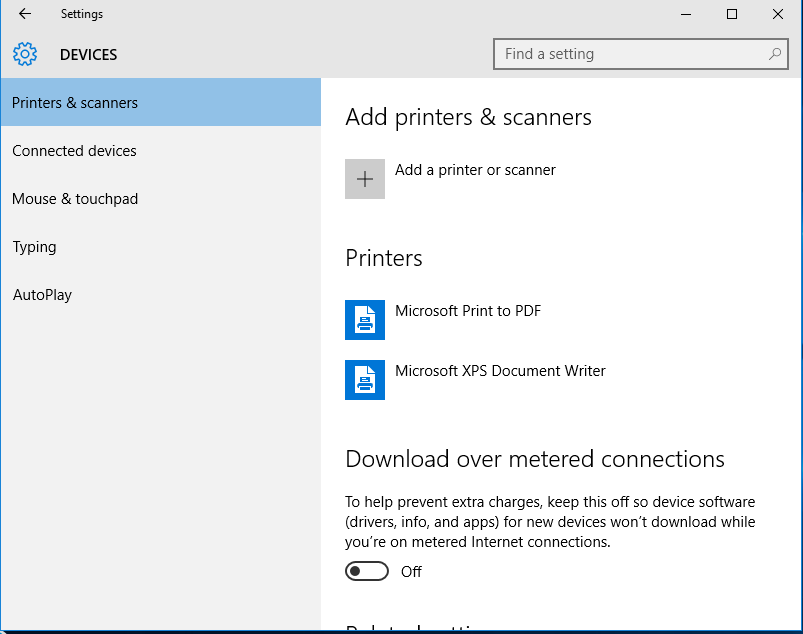
Task: Open the Printers & scanners section
Action: click(x=161, y=102)
